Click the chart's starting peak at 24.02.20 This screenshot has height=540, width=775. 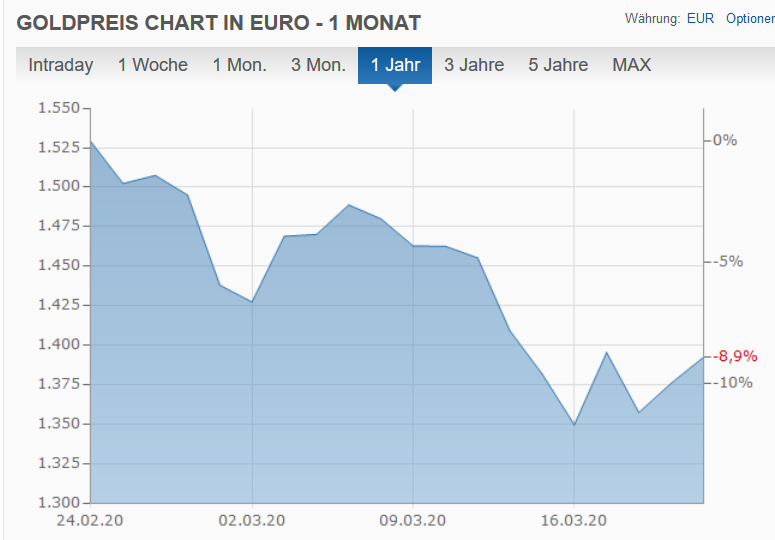pyautogui.click(x=91, y=141)
